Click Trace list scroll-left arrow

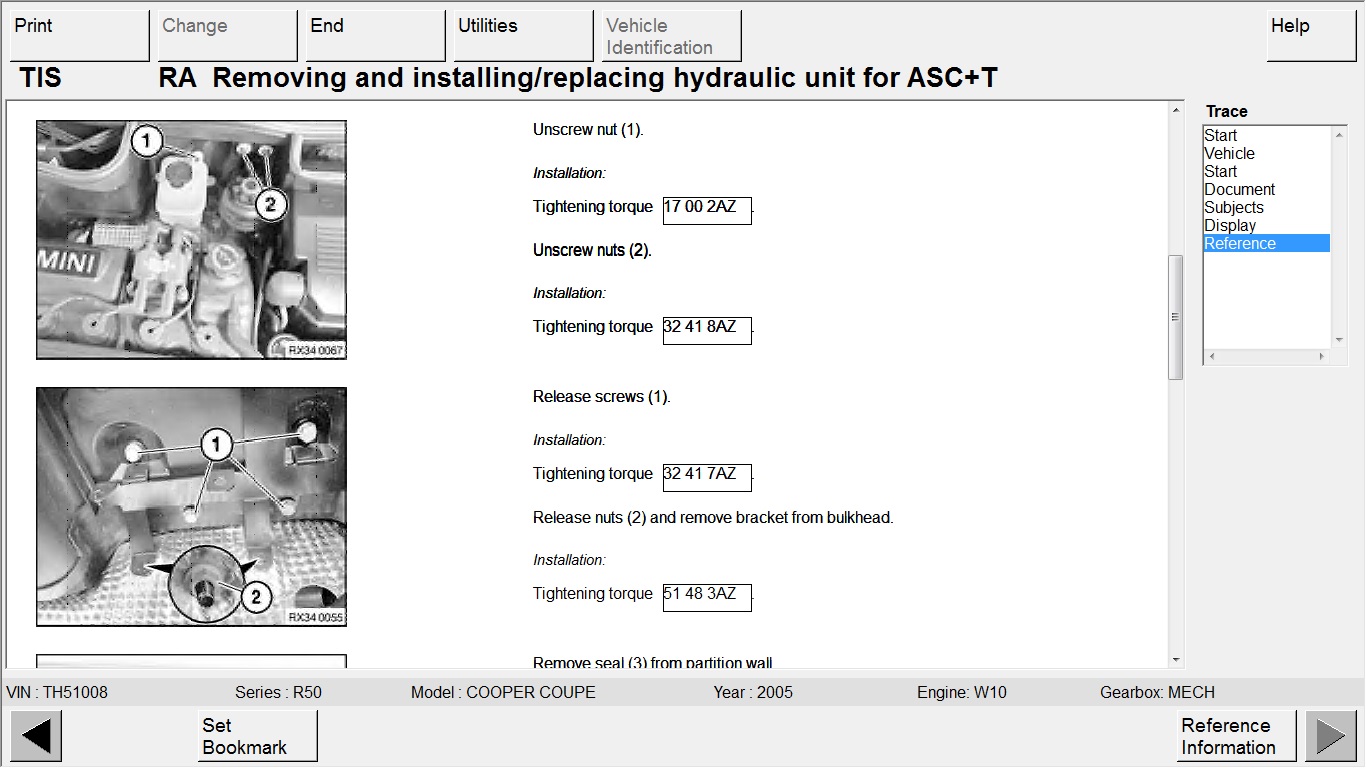pyautogui.click(x=1211, y=356)
